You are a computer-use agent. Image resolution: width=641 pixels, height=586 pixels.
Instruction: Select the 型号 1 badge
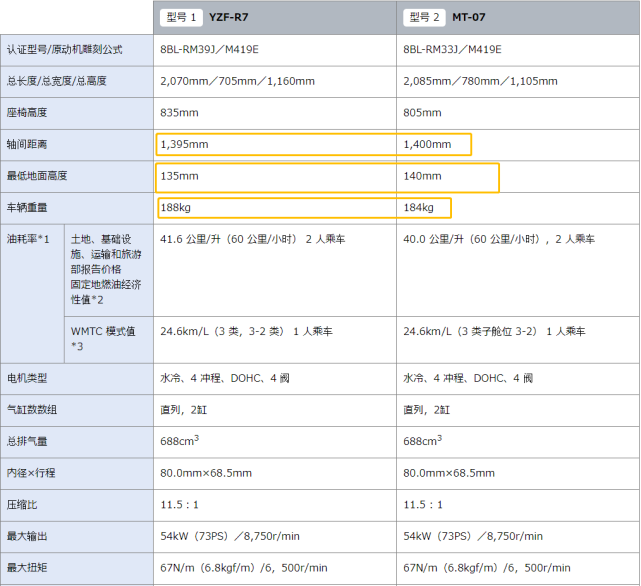pyautogui.click(x=181, y=18)
